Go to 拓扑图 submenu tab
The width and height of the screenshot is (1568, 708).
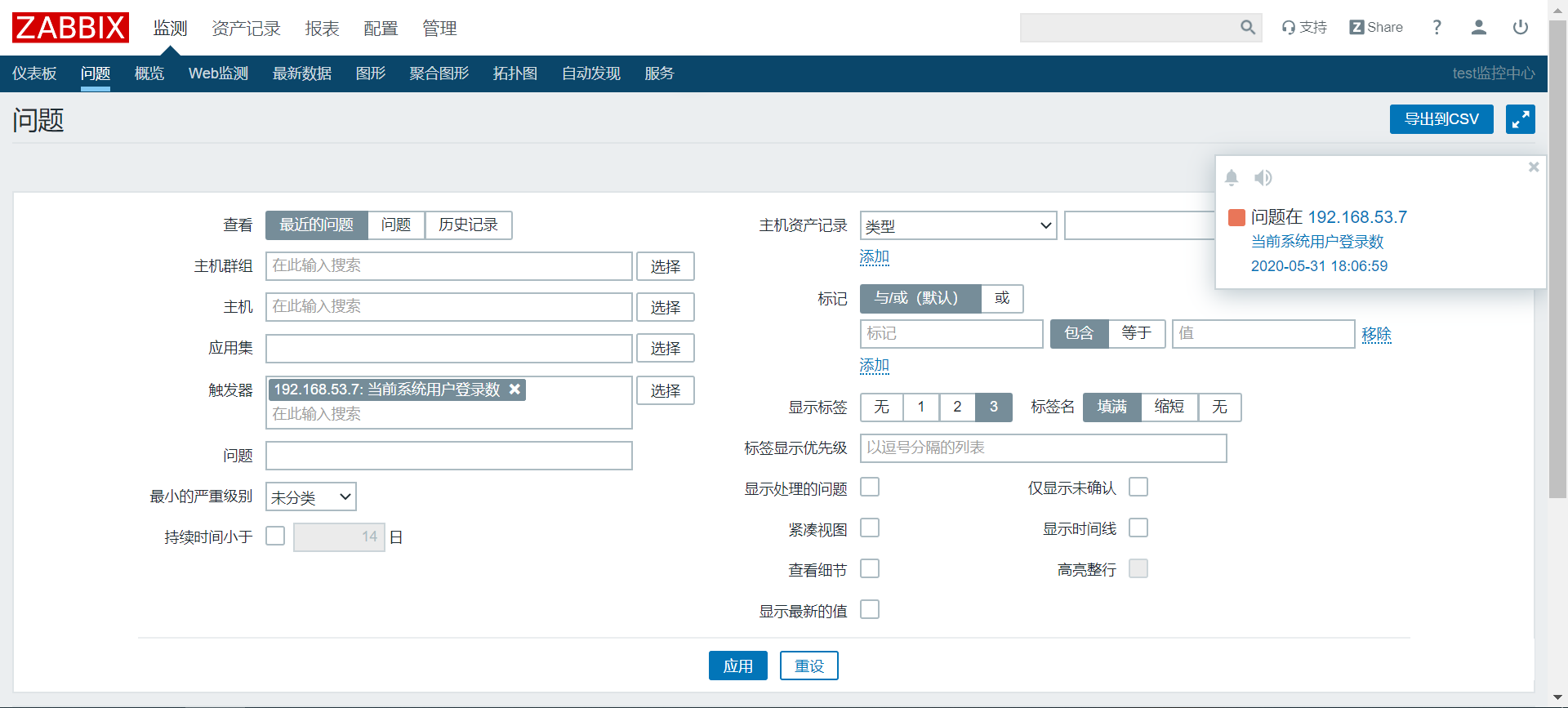pos(515,73)
